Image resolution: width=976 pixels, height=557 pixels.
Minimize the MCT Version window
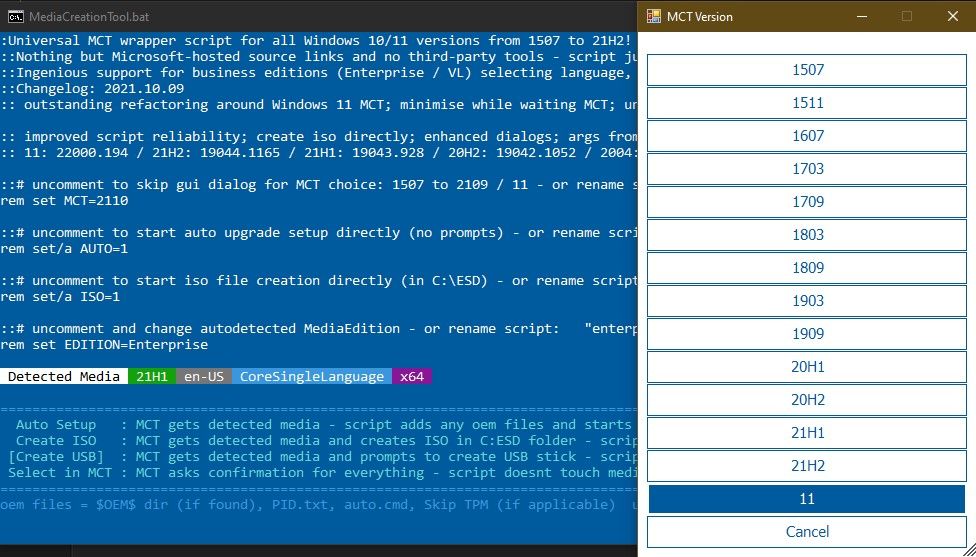(x=862, y=17)
